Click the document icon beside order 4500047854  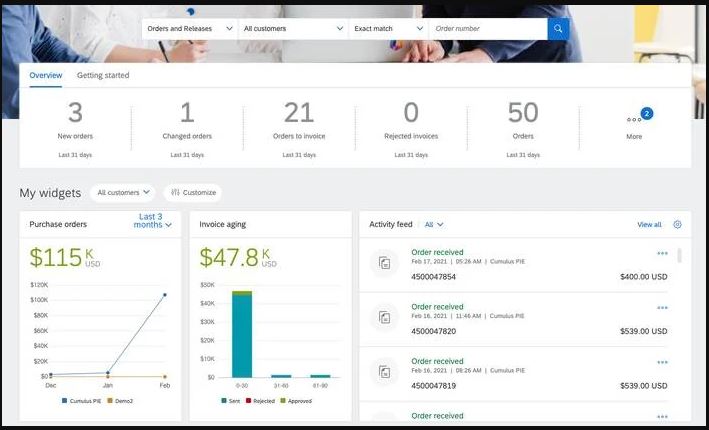click(x=384, y=264)
